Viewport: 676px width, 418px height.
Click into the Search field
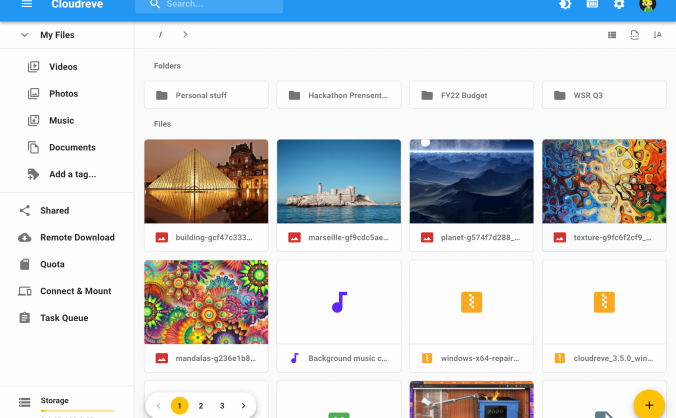coord(209,5)
